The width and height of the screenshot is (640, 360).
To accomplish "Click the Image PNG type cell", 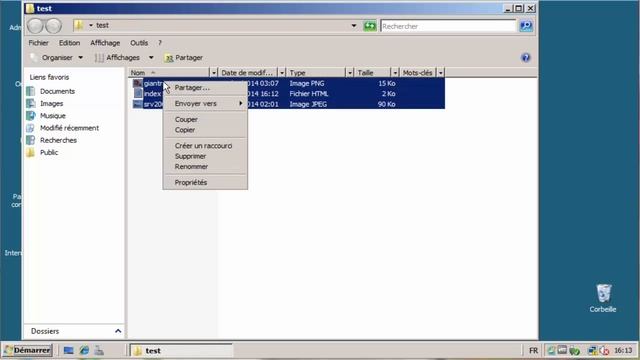I will (307, 83).
